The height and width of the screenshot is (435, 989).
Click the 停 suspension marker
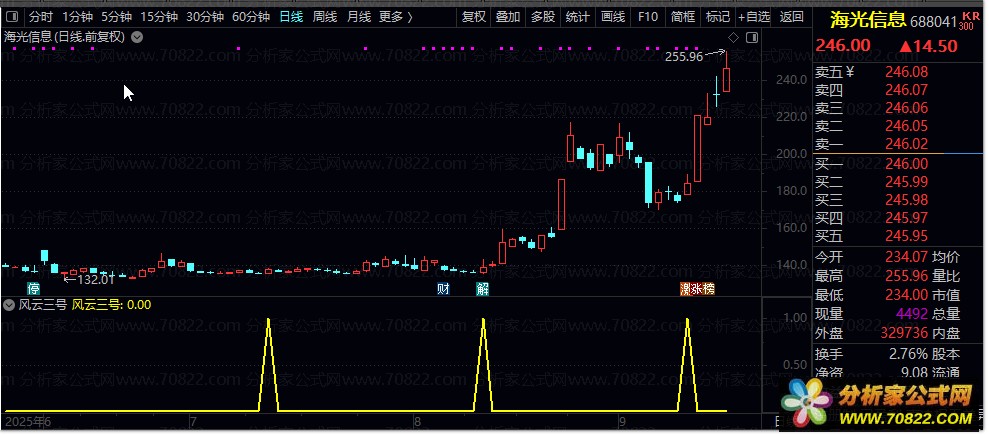point(33,289)
